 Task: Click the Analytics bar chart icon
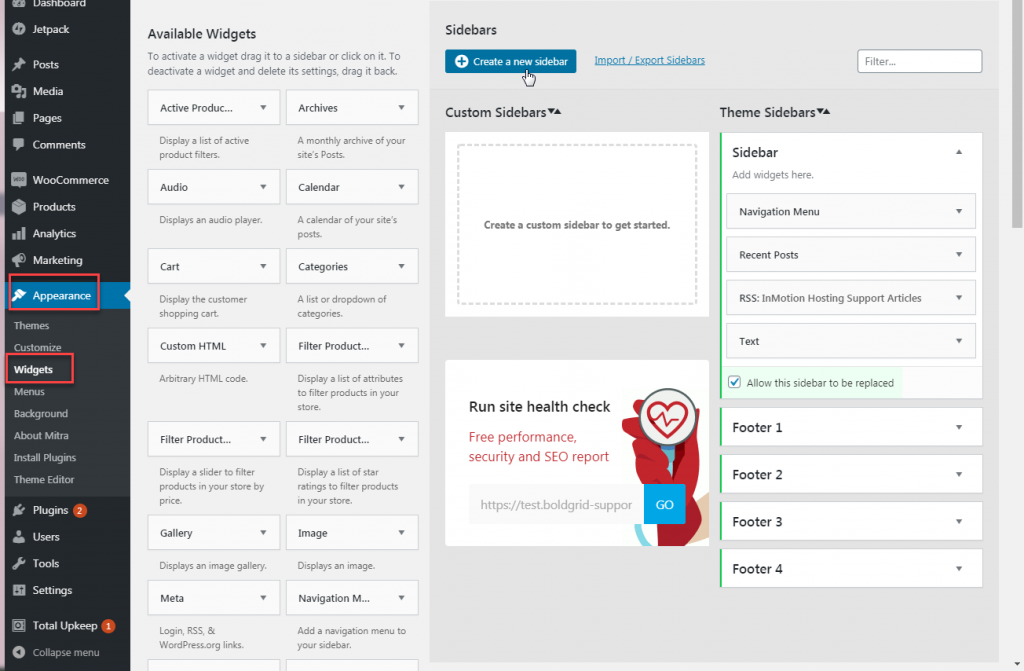(x=19, y=233)
